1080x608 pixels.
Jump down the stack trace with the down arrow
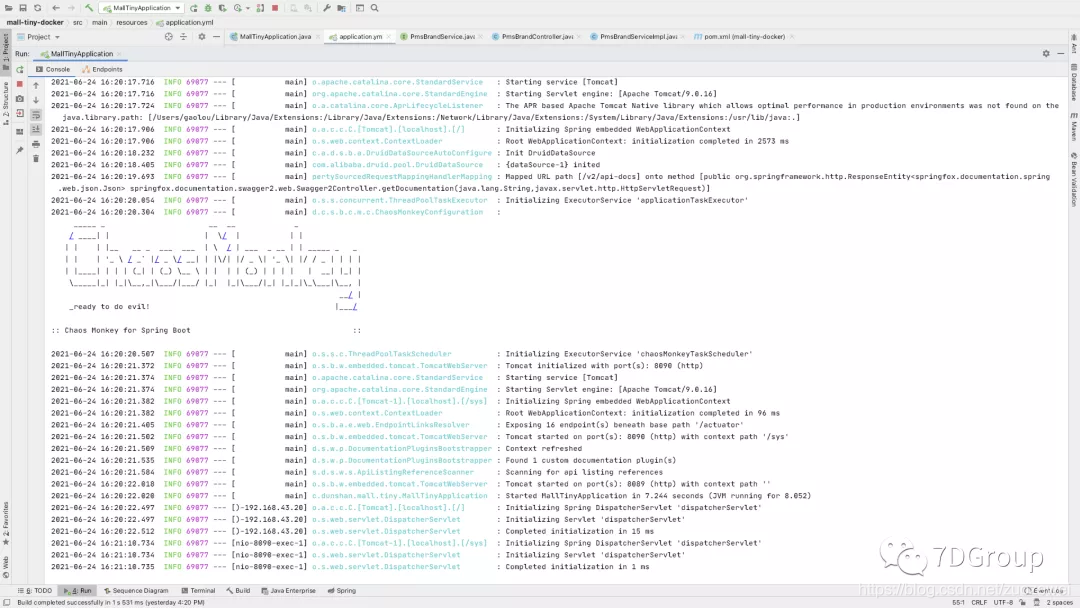pyautogui.click(x=36, y=100)
